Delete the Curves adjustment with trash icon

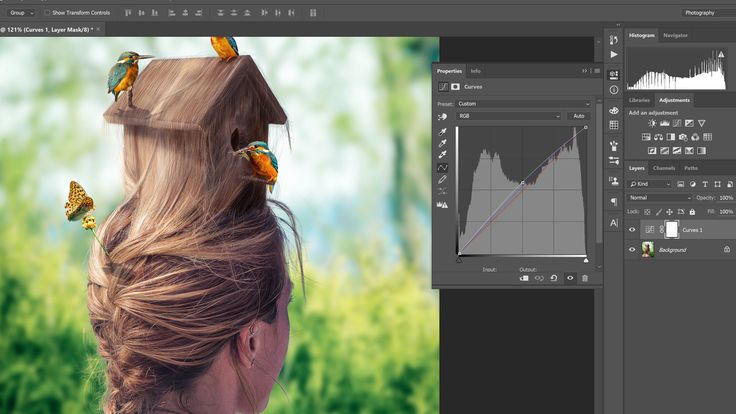(x=585, y=278)
